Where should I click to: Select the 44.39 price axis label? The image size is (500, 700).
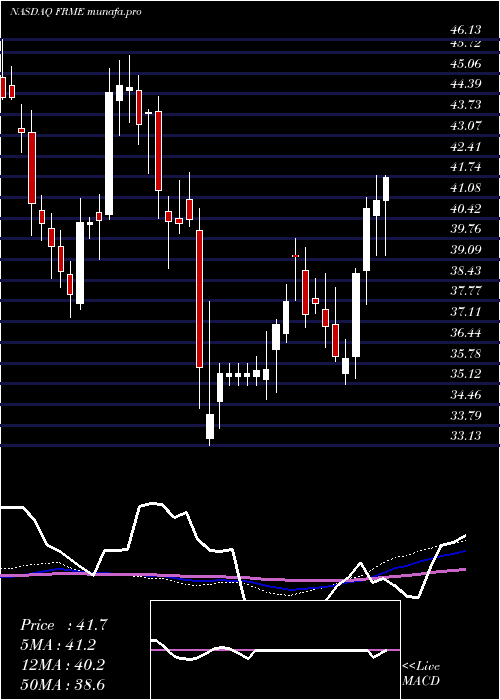466,84
